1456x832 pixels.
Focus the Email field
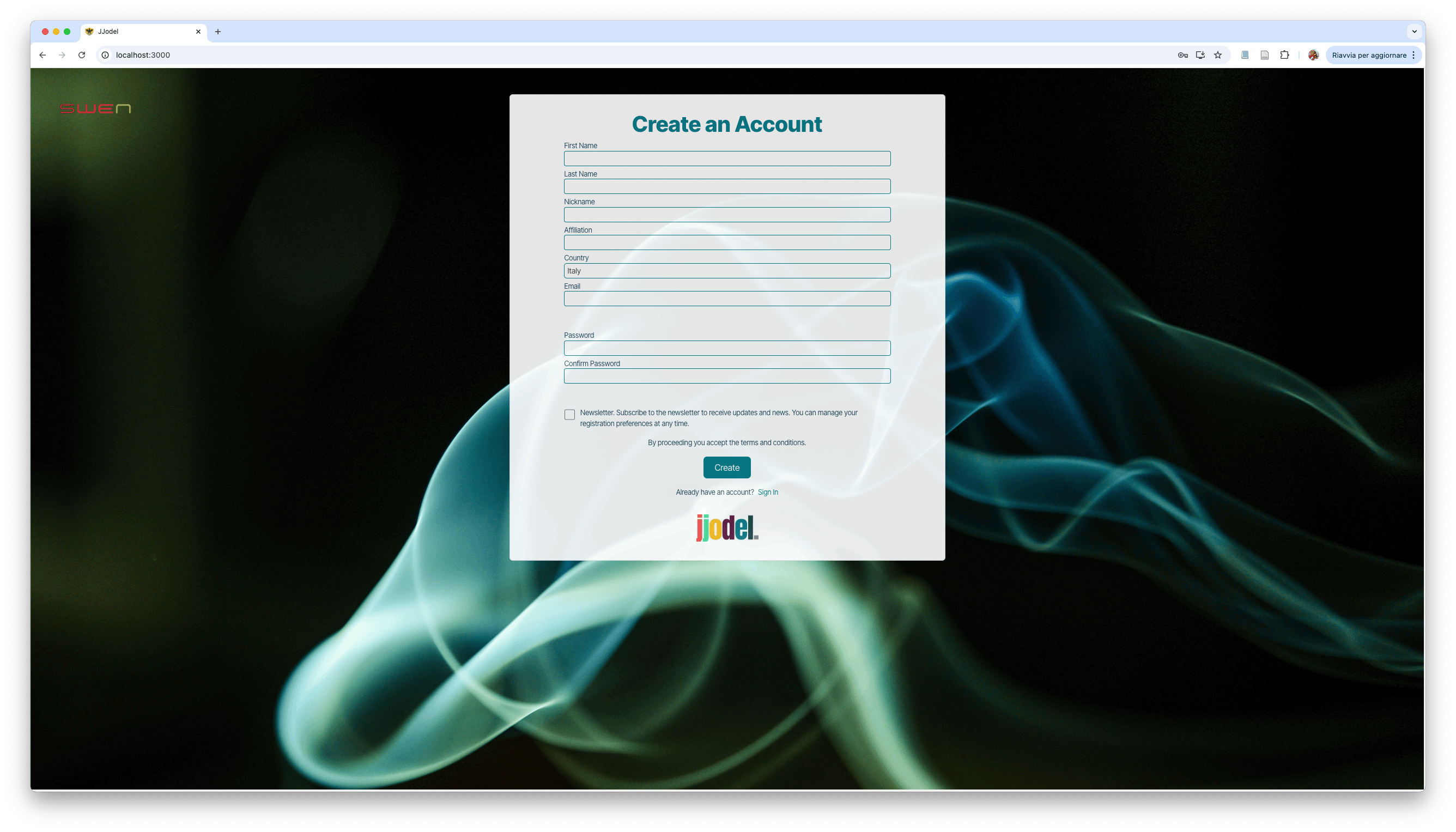pos(727,298)
